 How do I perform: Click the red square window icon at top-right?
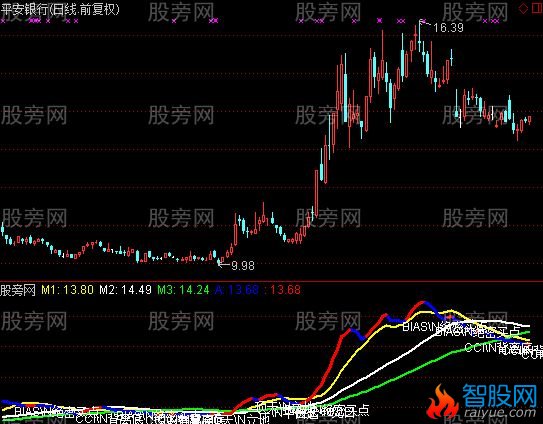[536, 9]
